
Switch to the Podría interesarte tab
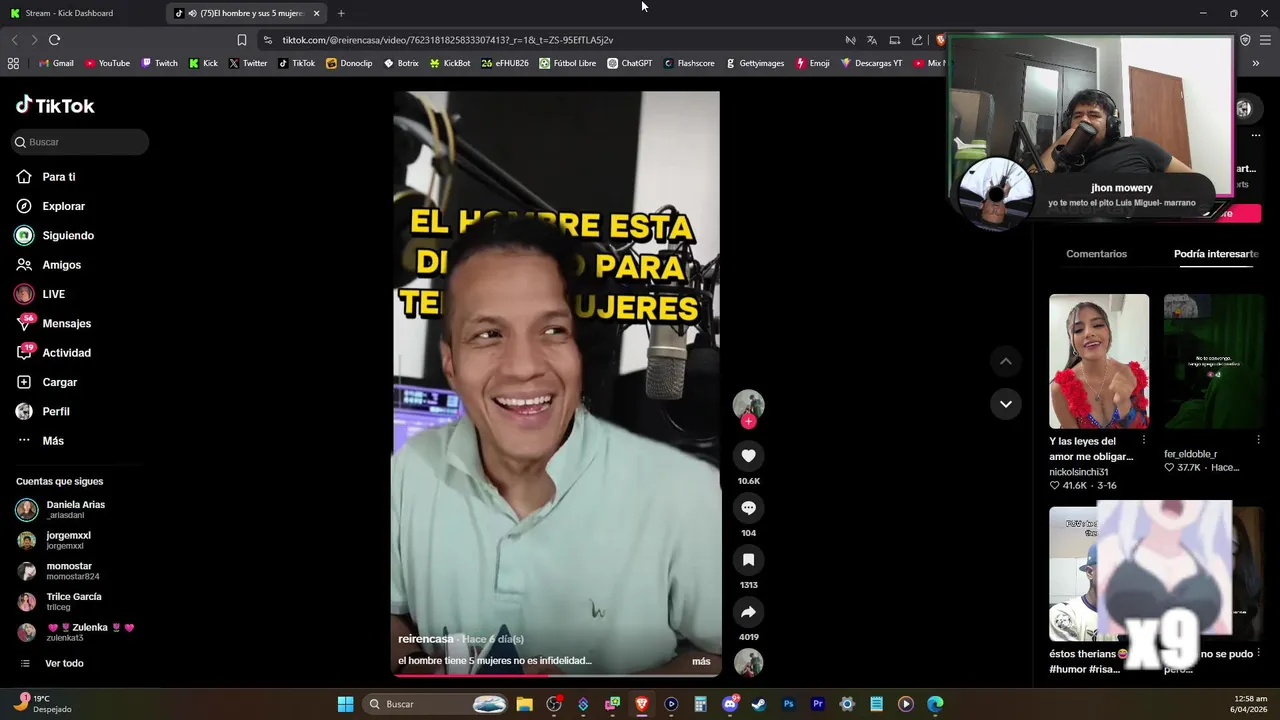pos(1216,254)
